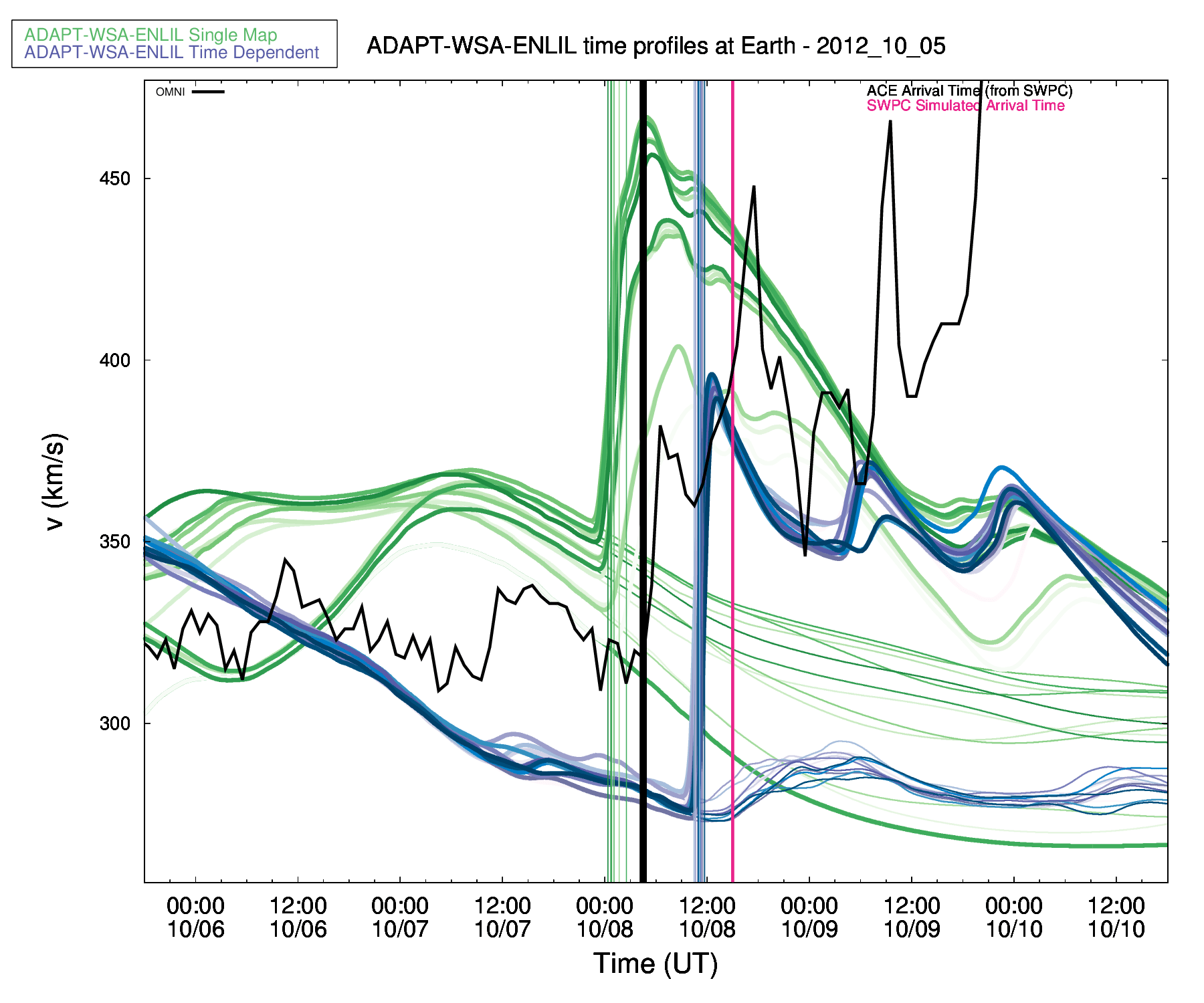Click the "00:00 10/07" x-axis tick label
Image resolution: width=1204 pixels, height=1003 pixels.
pyautogui.click(x=400, y=917)
